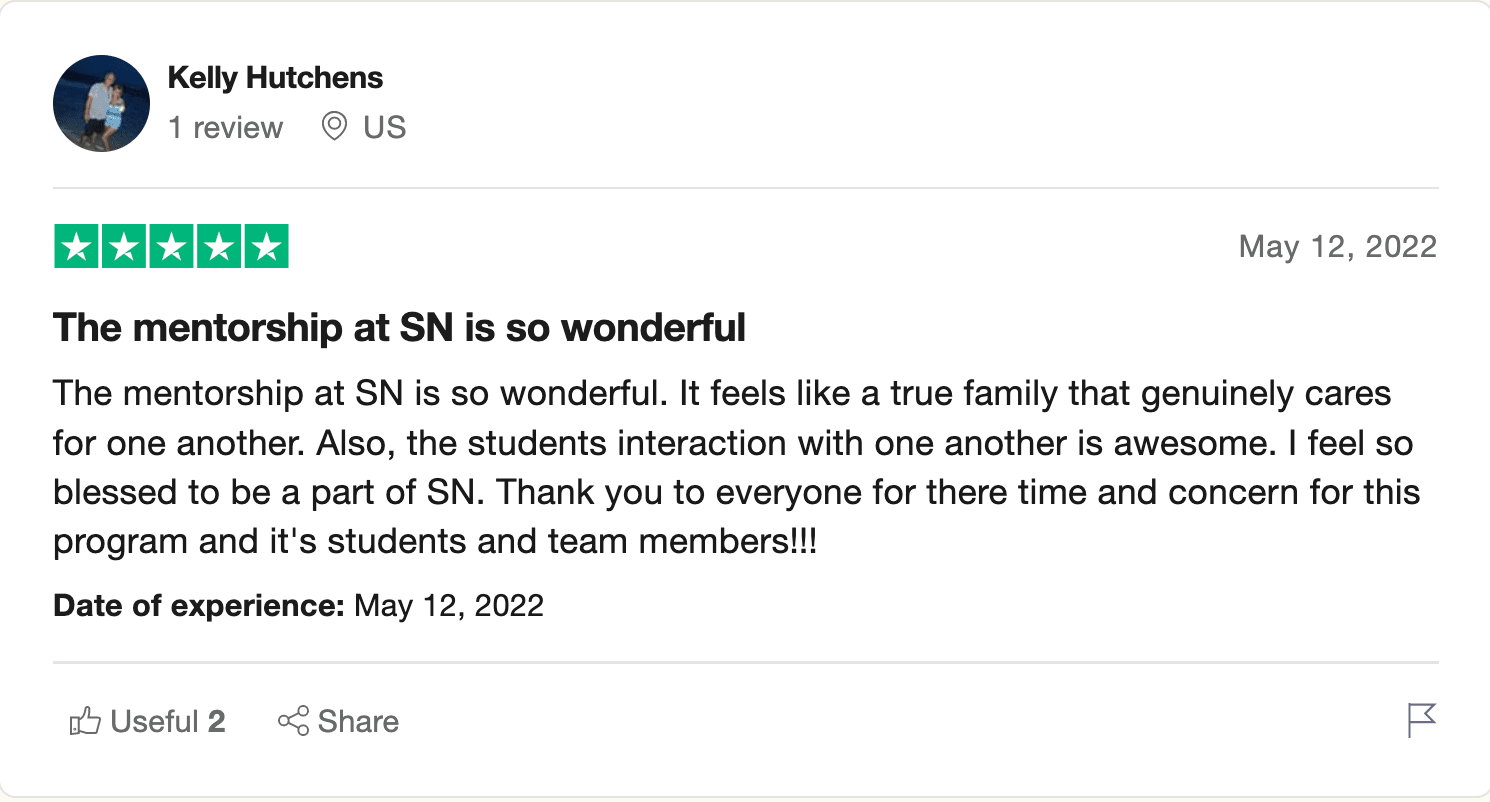Click Kelly Hutchens' round profile photo
This screenshot has height=802, width=1490.
click(101, 104)
